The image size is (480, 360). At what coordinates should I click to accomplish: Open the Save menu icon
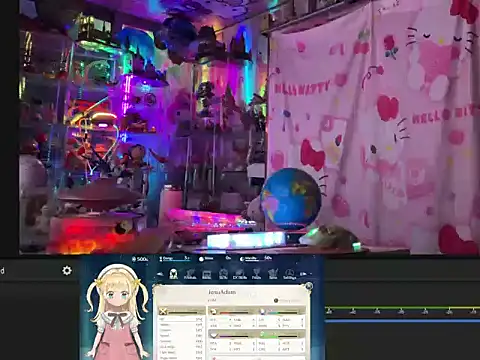273,274
